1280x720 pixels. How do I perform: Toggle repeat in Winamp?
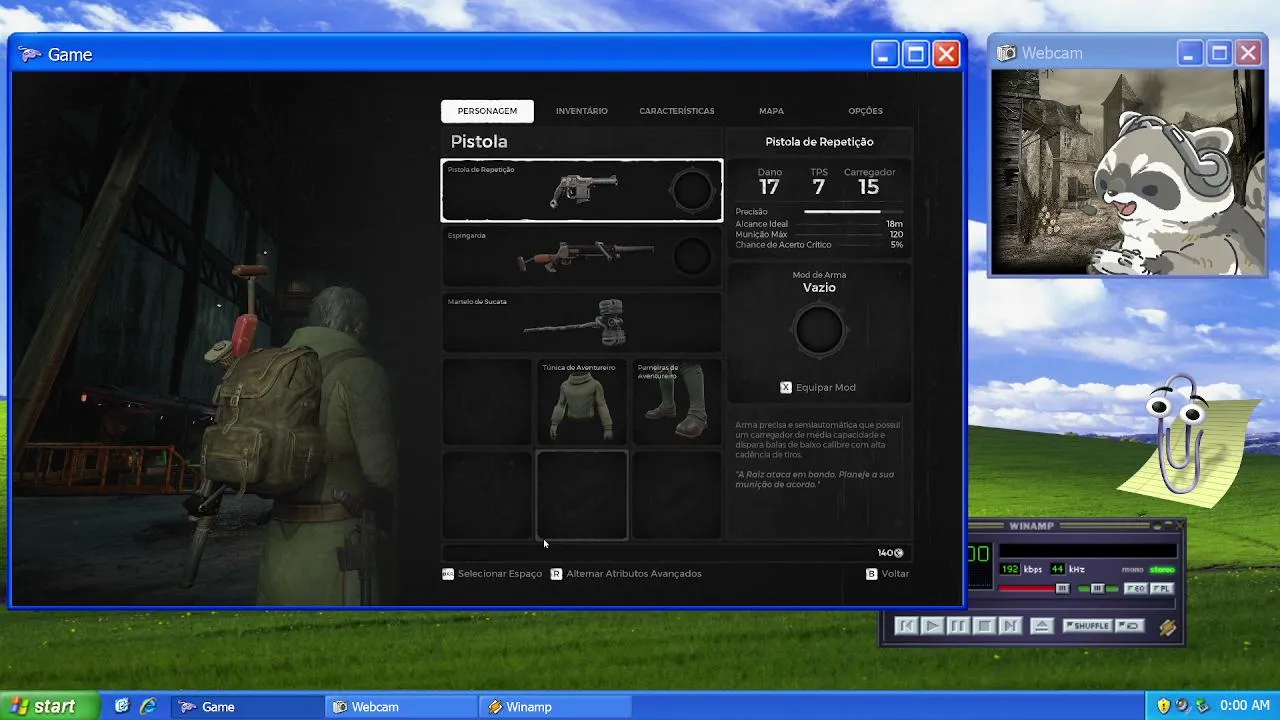tap(1129, 626)
